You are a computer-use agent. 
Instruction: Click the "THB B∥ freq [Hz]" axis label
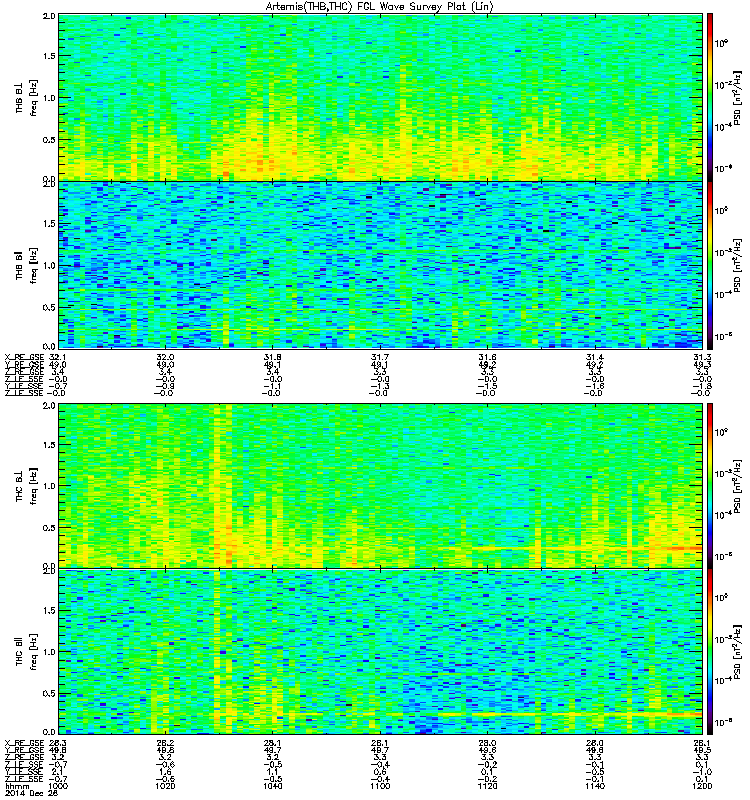tap(27, 265)
